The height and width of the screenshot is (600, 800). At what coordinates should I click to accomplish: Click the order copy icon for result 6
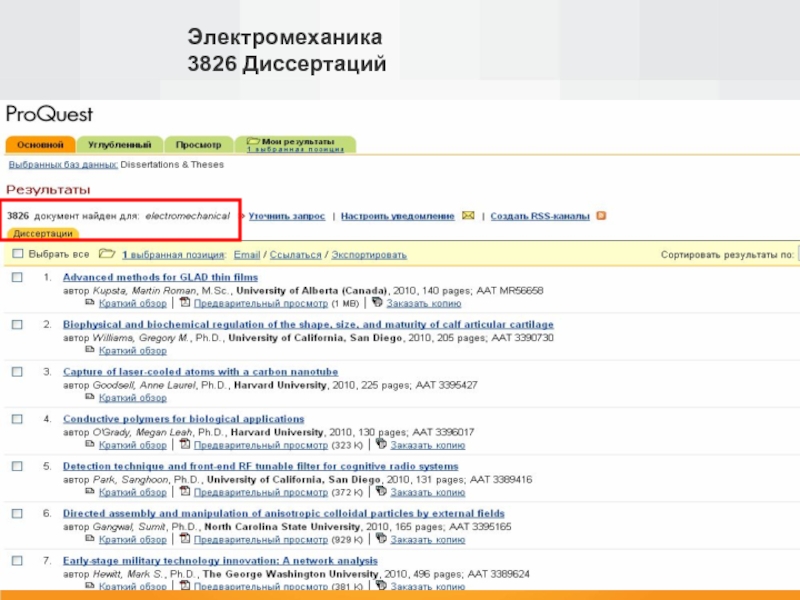coord(380,539)
